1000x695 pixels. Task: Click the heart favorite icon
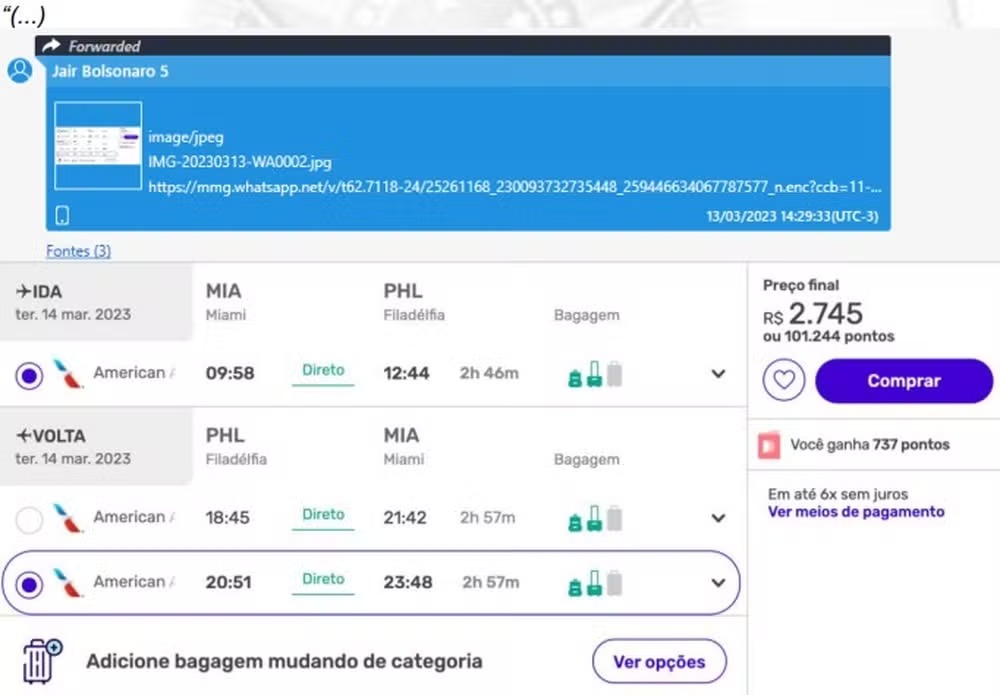click(783, 381)
